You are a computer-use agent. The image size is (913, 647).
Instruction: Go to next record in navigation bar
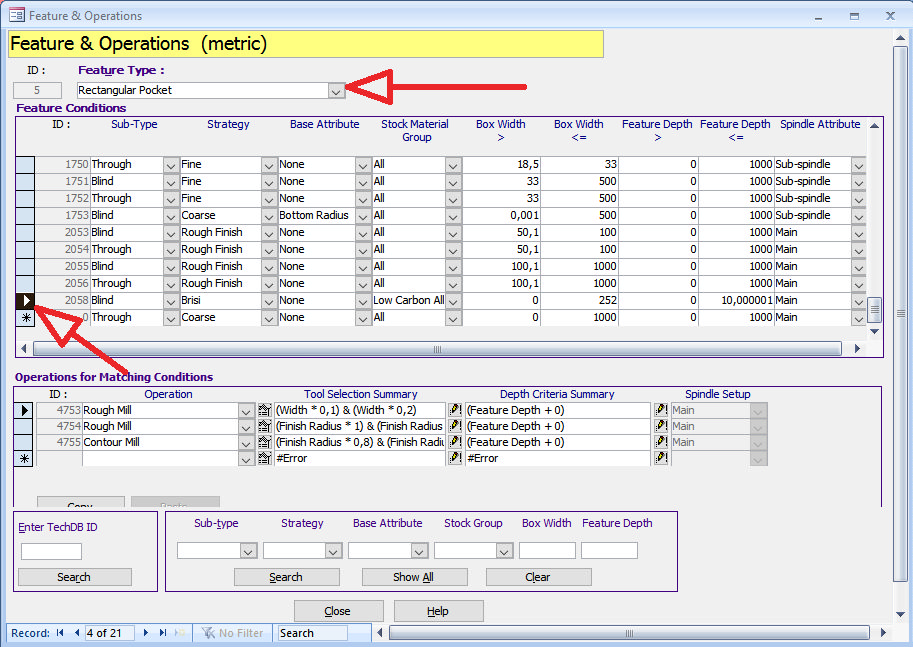click(146, 633)
